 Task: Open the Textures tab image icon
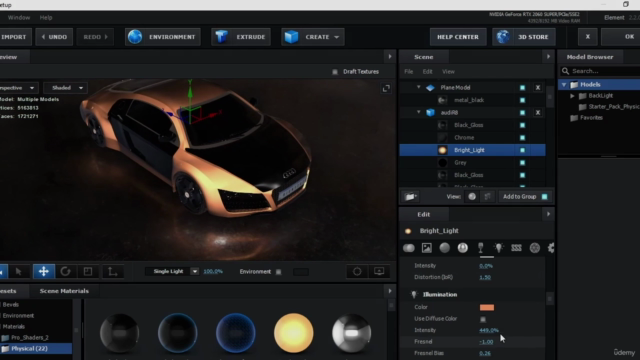tap(427, 248)
